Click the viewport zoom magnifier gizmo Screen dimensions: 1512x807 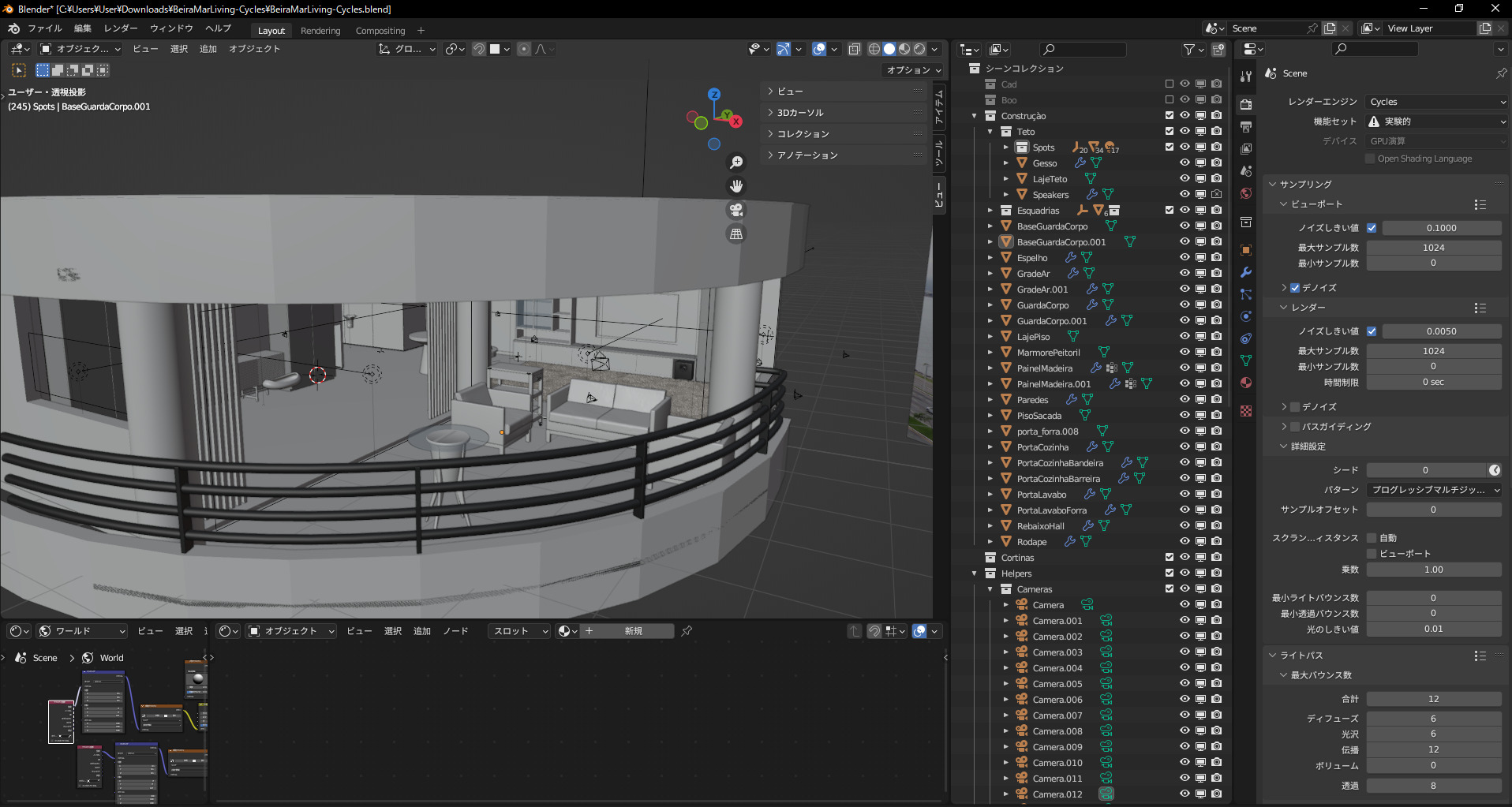pos(736,163)
